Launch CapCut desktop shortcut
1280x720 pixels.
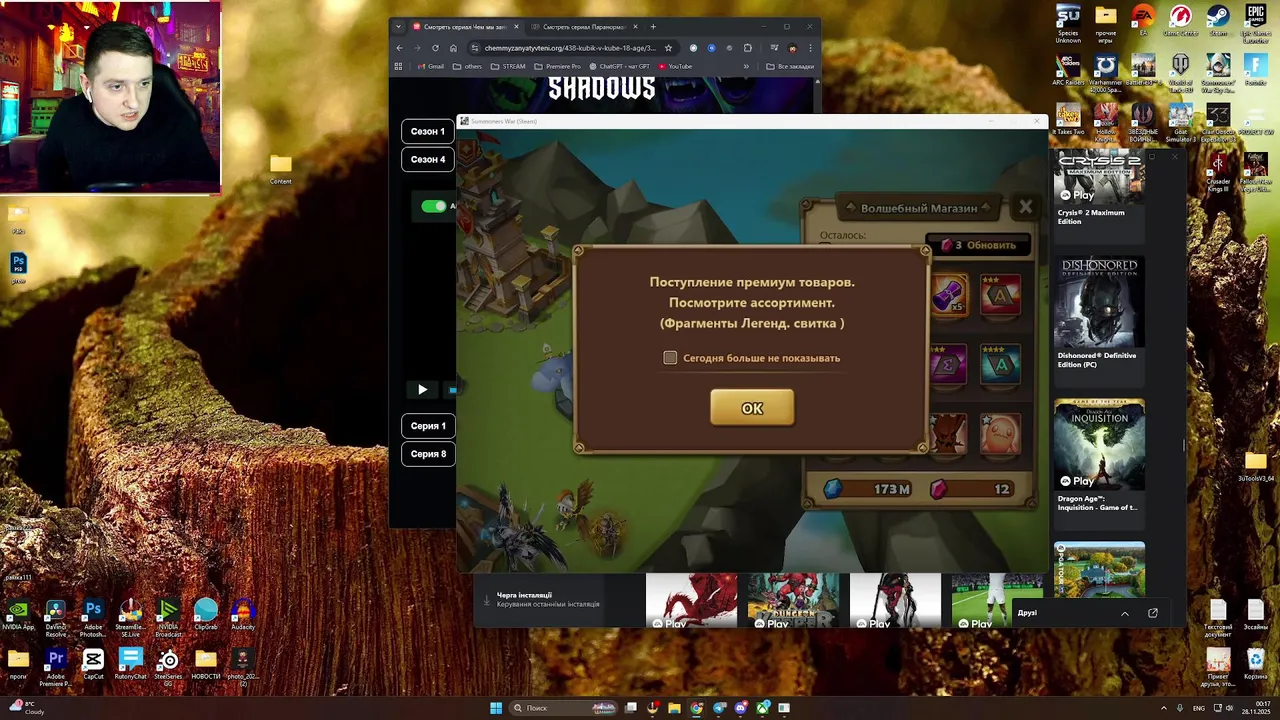pyautogui.click(x=93, y=664)
